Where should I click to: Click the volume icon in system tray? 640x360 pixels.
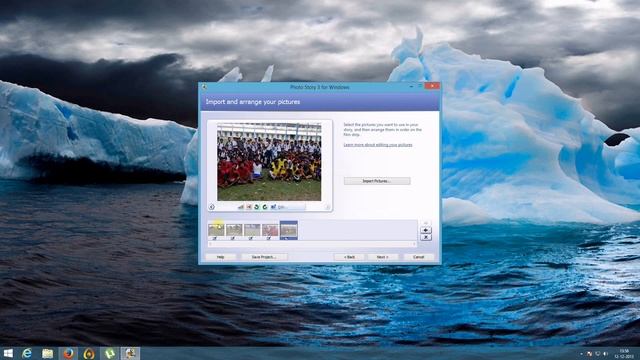point(606,354)
